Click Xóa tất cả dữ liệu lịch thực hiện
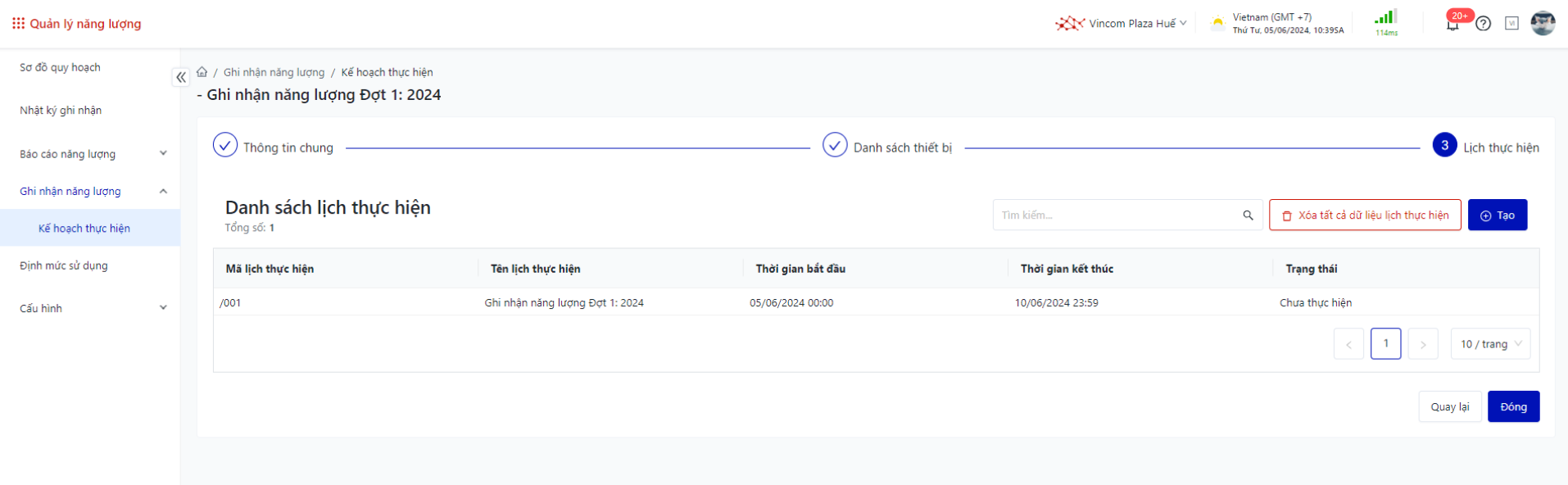Viewport: 1568px width, 485px height. pos(1365,215)
